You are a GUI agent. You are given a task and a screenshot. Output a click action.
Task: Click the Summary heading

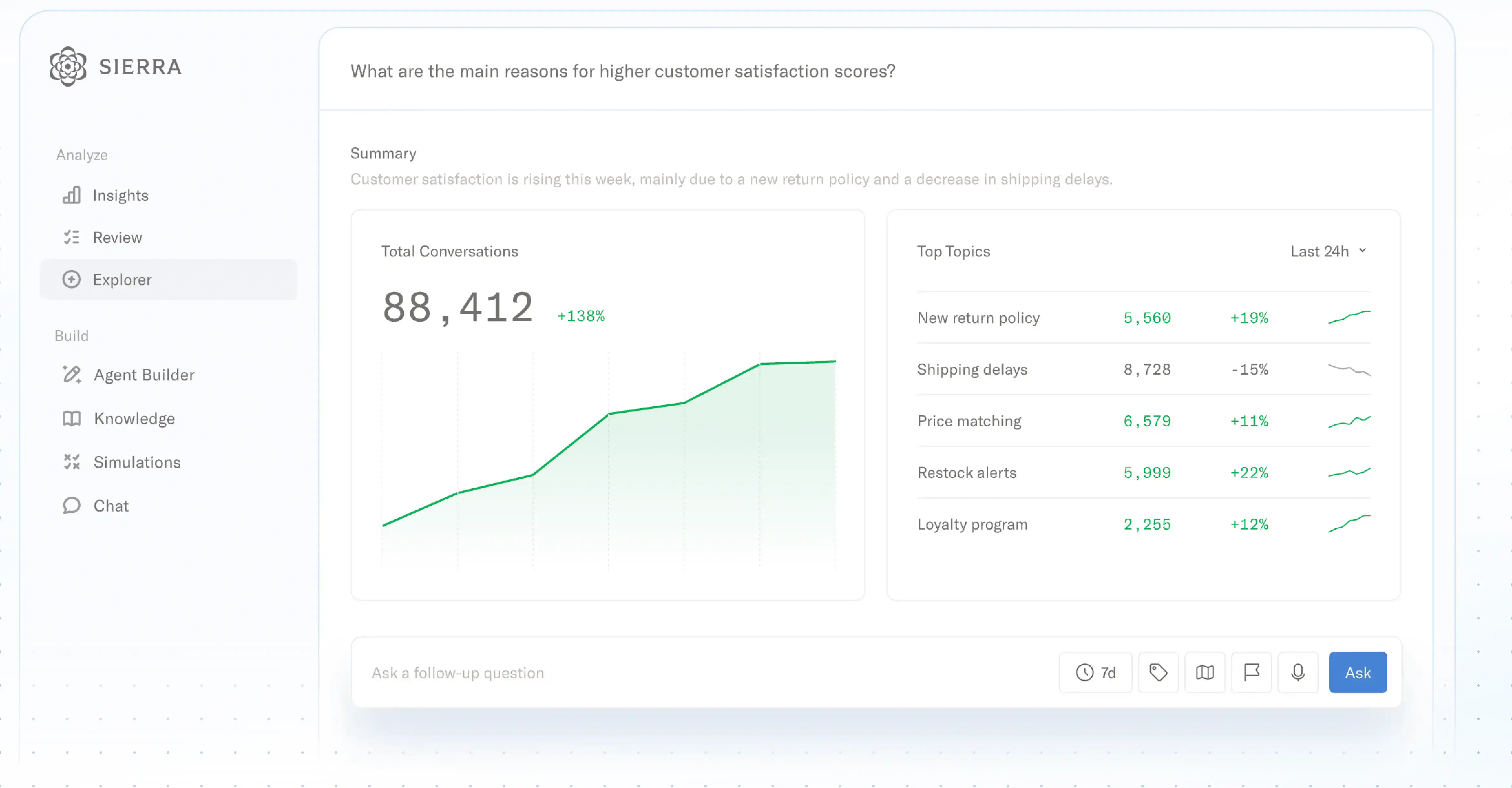click(x=383, y=153)
